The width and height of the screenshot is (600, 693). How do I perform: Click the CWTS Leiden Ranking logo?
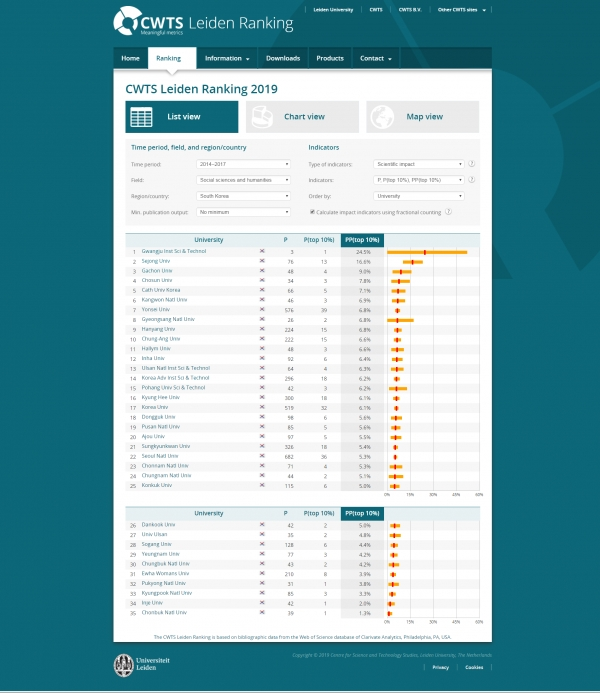pos(203,21)
